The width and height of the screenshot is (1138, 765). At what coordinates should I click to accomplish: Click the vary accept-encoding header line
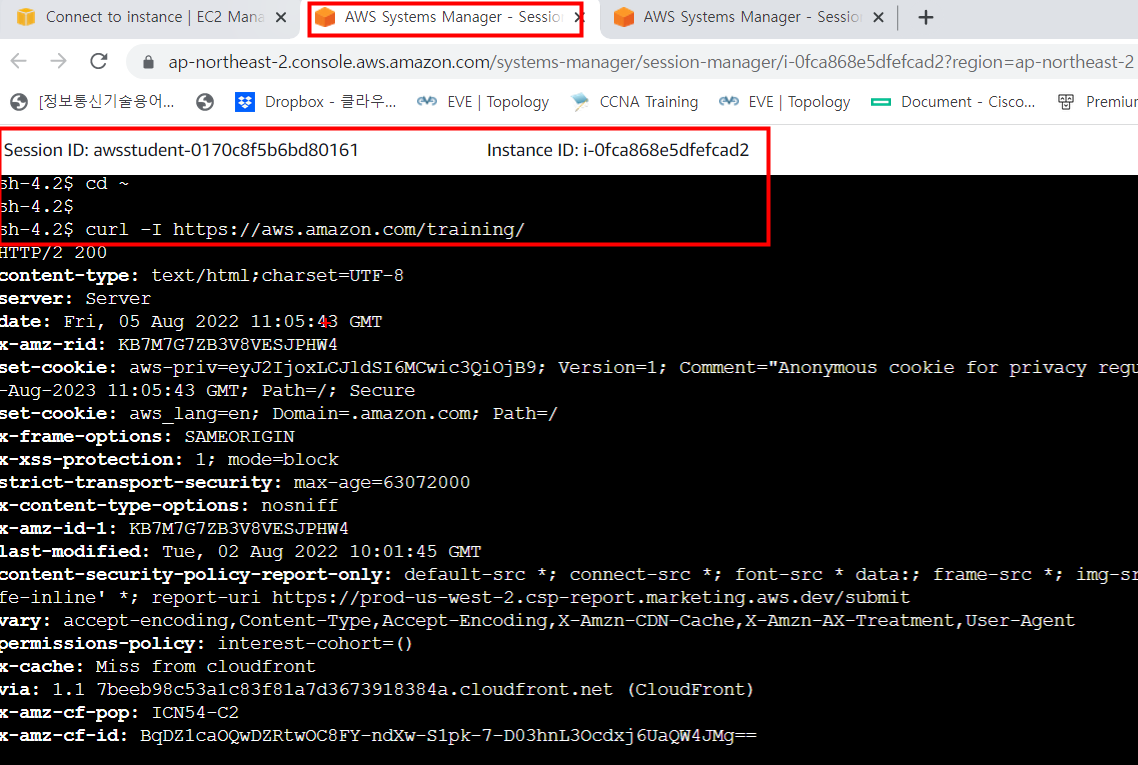(x=537, y=621)
